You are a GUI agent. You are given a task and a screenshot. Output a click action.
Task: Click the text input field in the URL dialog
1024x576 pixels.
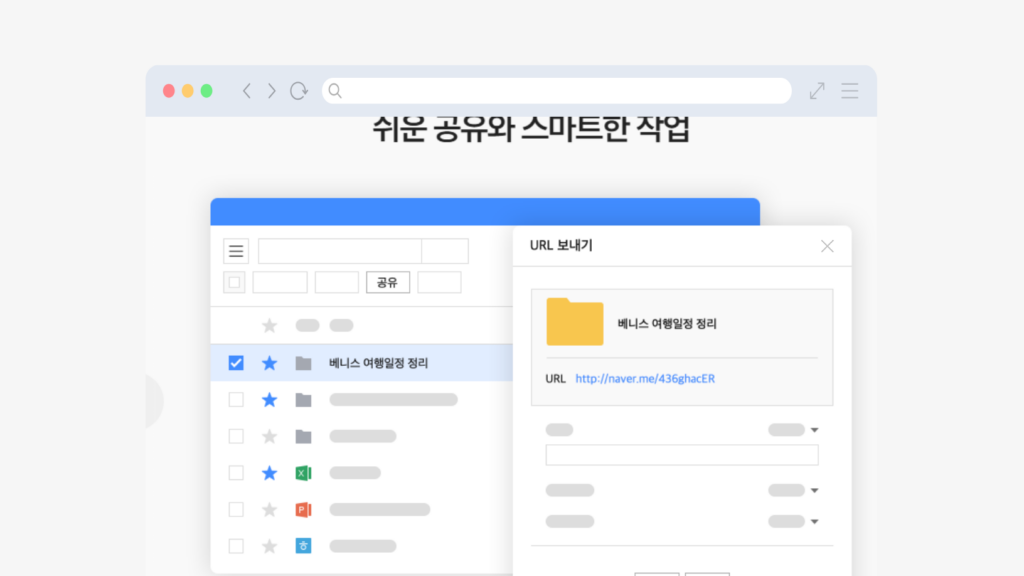[x=681, y=454]
